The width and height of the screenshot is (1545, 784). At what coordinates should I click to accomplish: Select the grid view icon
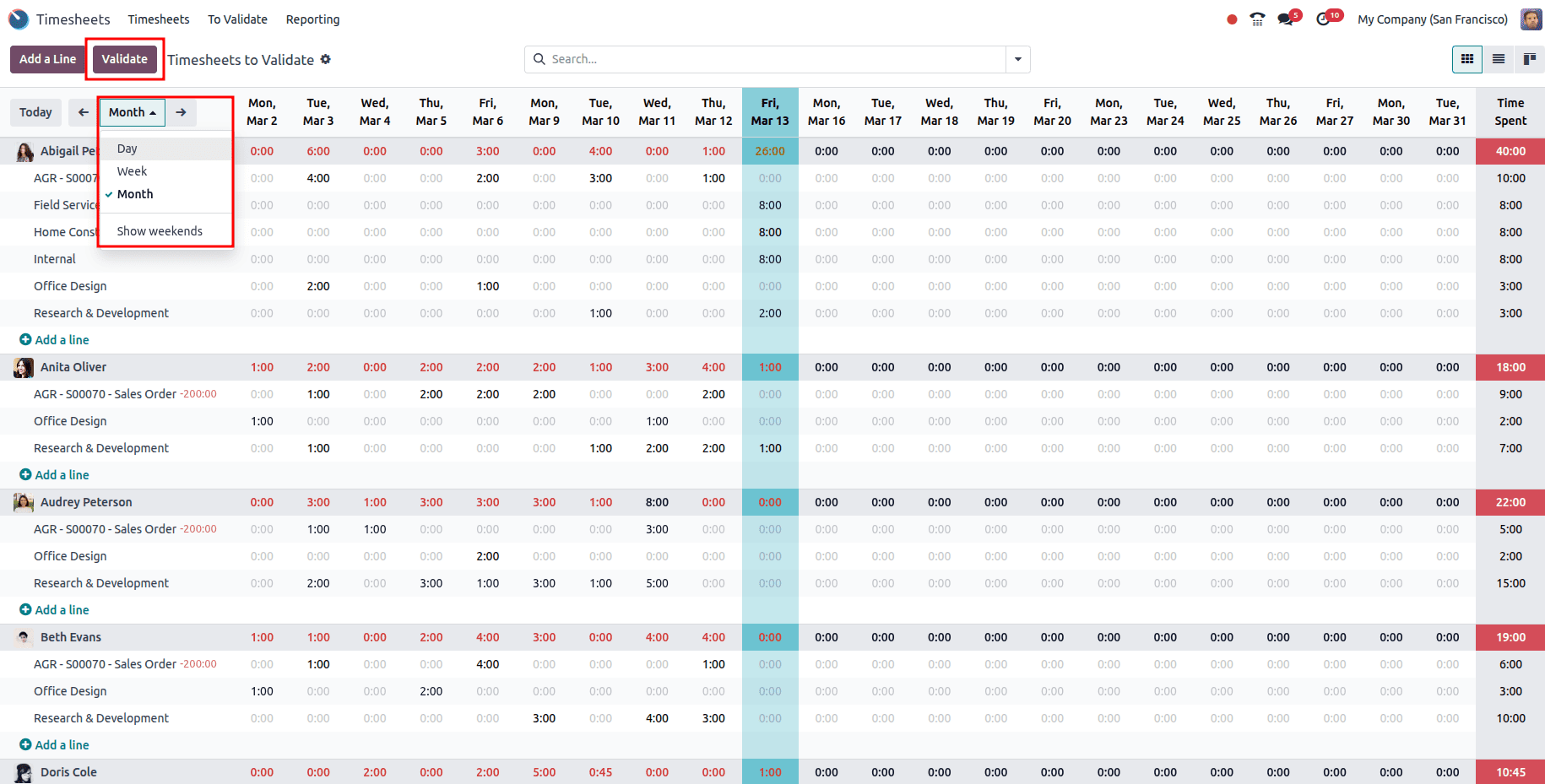coord(1467,59)
